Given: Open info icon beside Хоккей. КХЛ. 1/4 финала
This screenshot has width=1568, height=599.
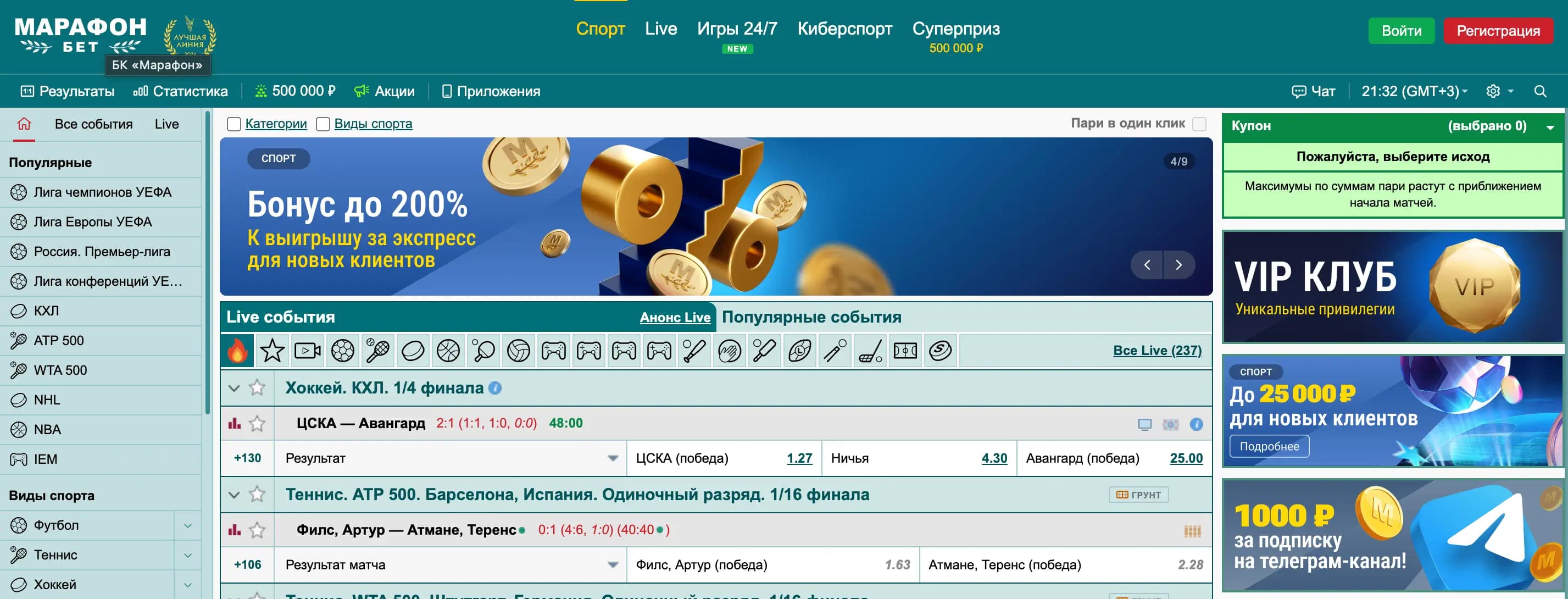Looking at the screenshot, I should [x=496, y=388].
